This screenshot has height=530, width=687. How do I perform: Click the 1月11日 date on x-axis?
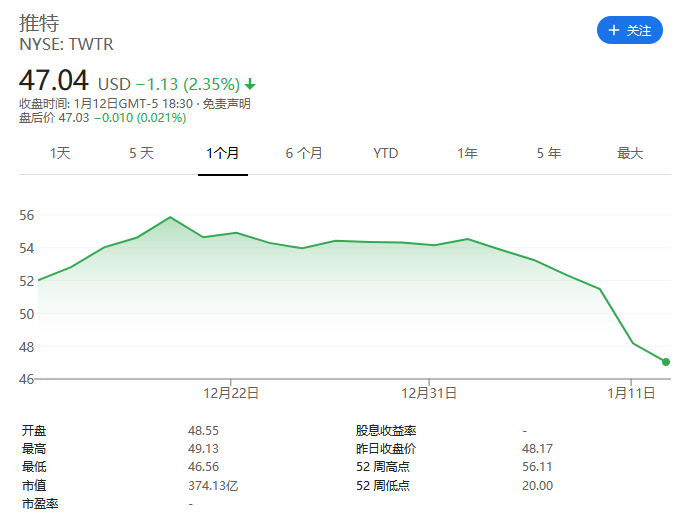[x=632, y=393]
